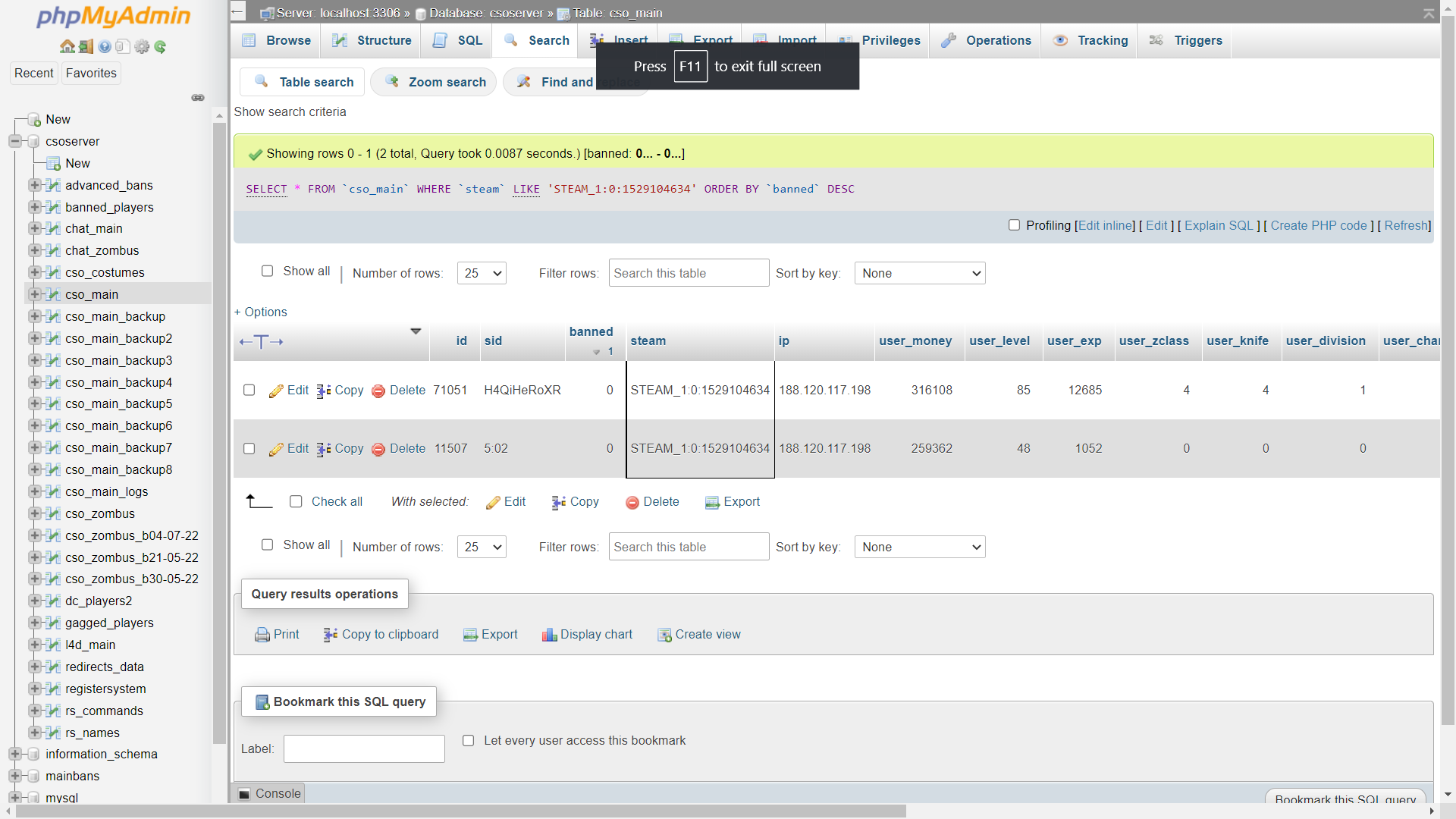The width and height of the screenshot is (1456, 819).
Task: Enable the Profiling checkbox
Action: (x=1014, y=225)
